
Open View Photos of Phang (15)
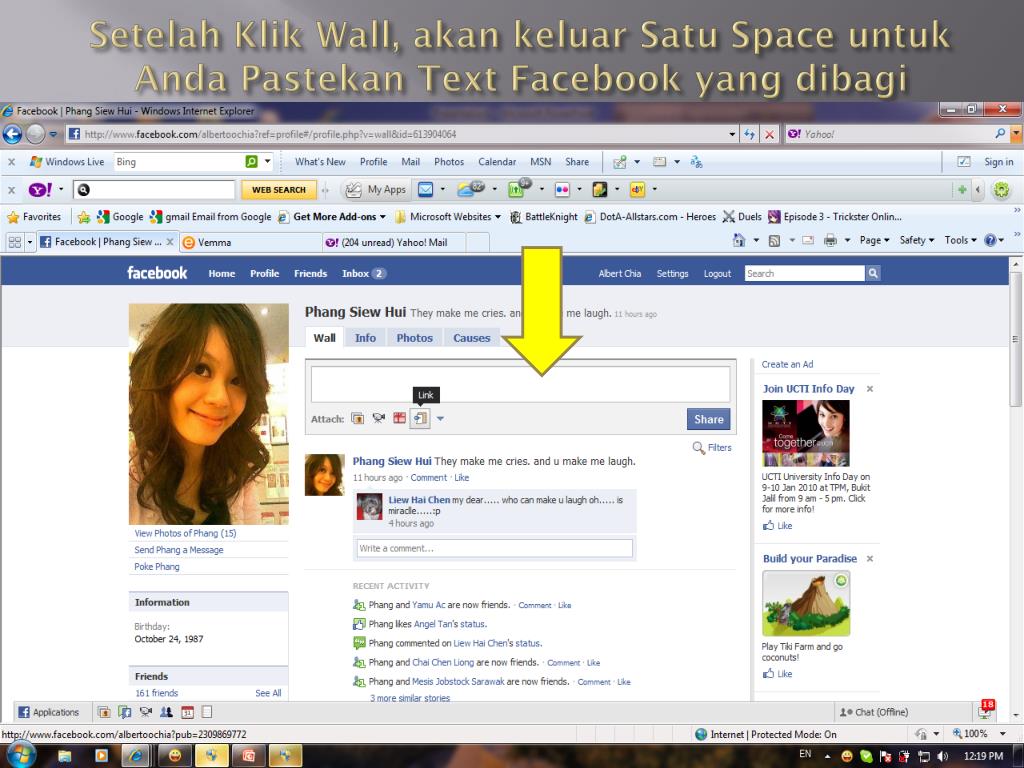click(185, 533)
